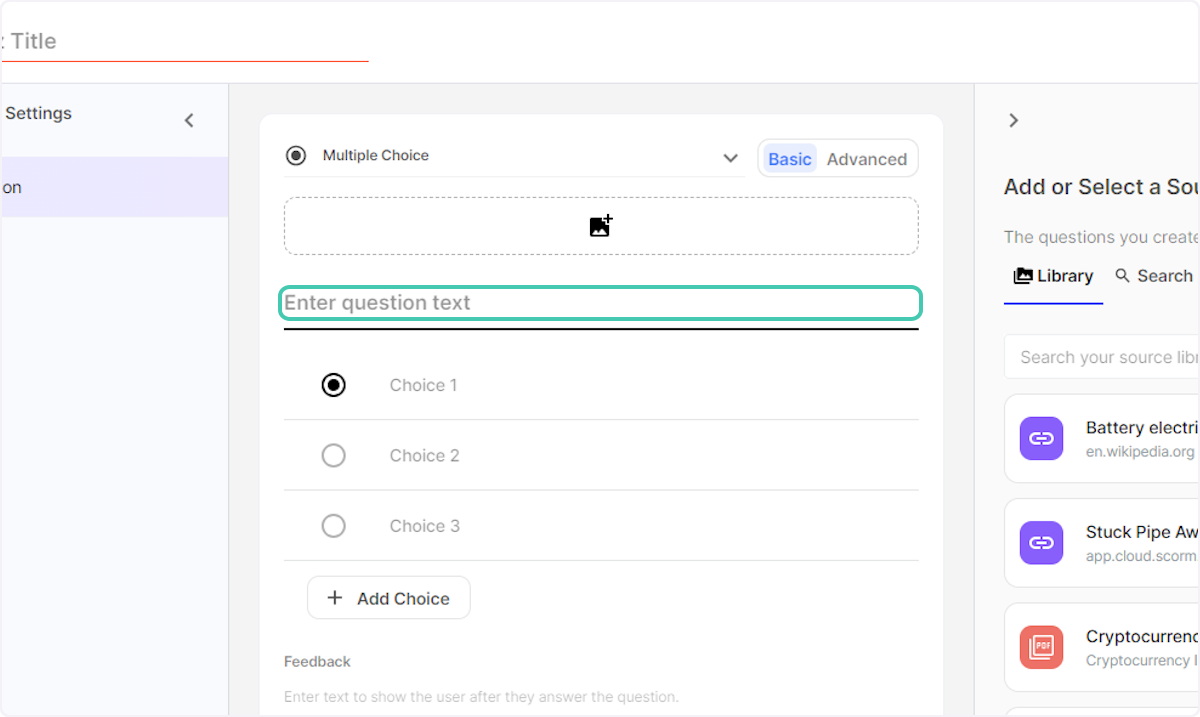Select the Choice 1 radio button
The height and width of the screenshot is (717, 1200).
(x=333, y=385)
